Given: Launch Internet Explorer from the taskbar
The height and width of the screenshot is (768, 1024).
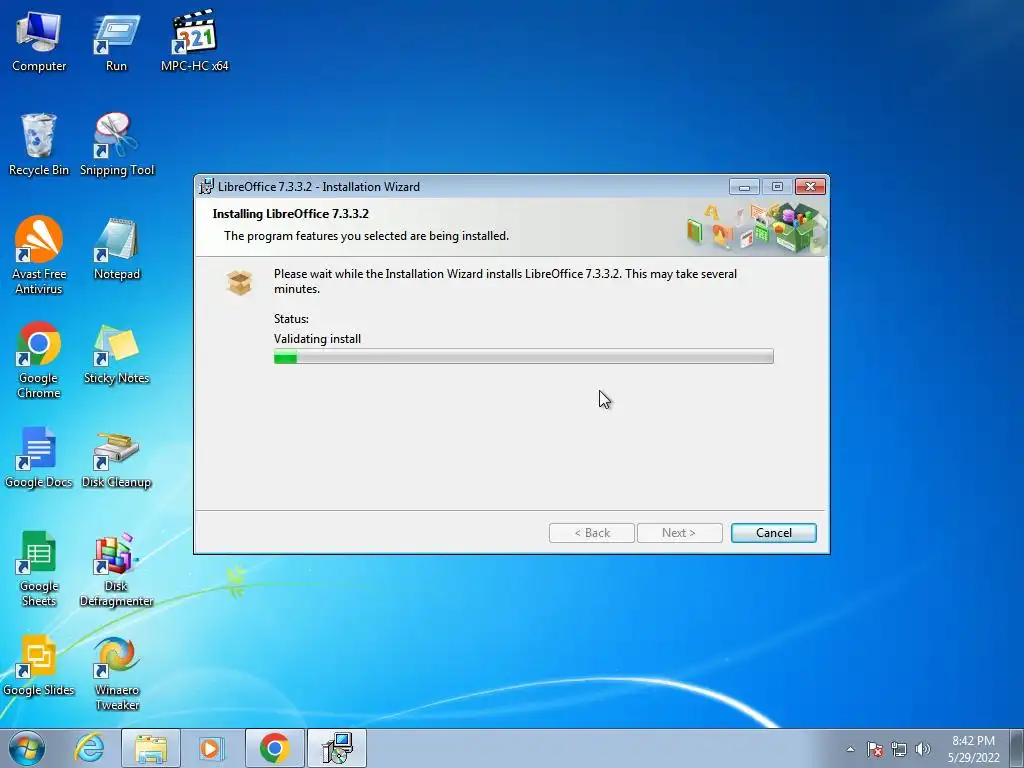Looking at the screenshot, I should [x=89, y=748].
